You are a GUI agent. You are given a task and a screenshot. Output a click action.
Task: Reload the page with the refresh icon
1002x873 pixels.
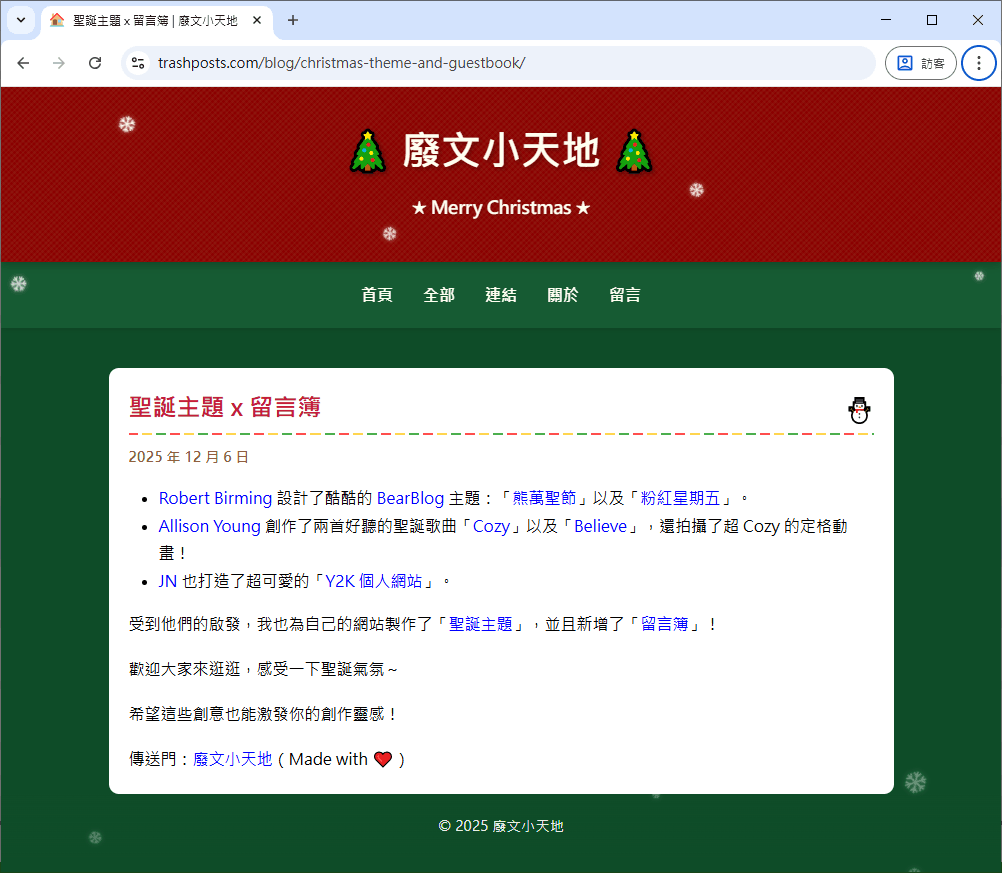click(95, 62)
